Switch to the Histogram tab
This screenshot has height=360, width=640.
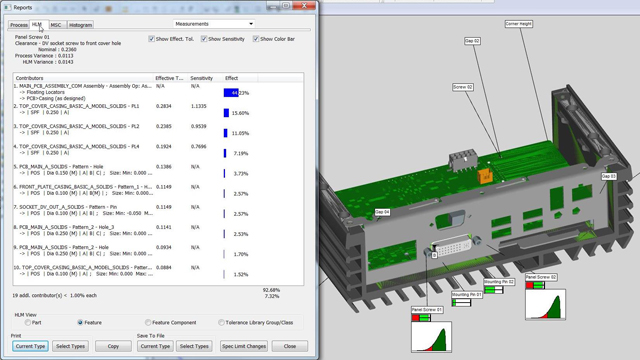tap(80, 25)
